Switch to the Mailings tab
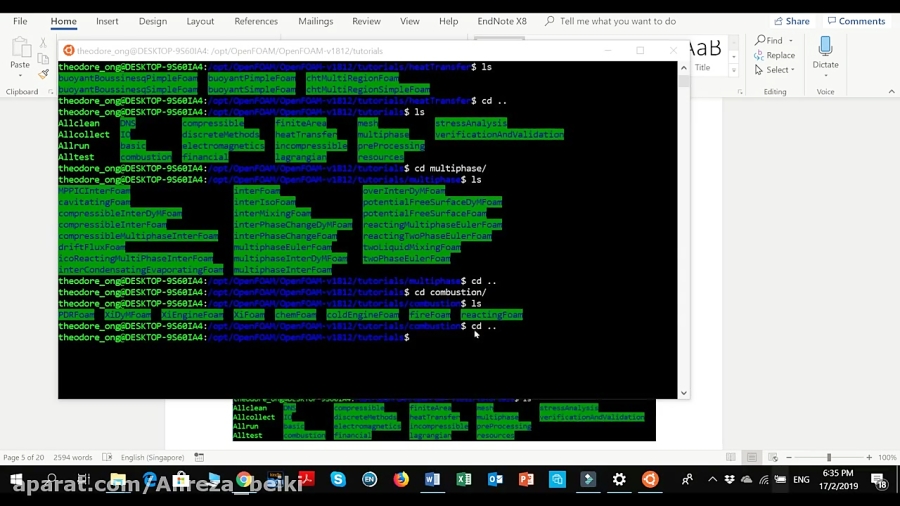The image size is (900, 506). (x=316, y=21)
